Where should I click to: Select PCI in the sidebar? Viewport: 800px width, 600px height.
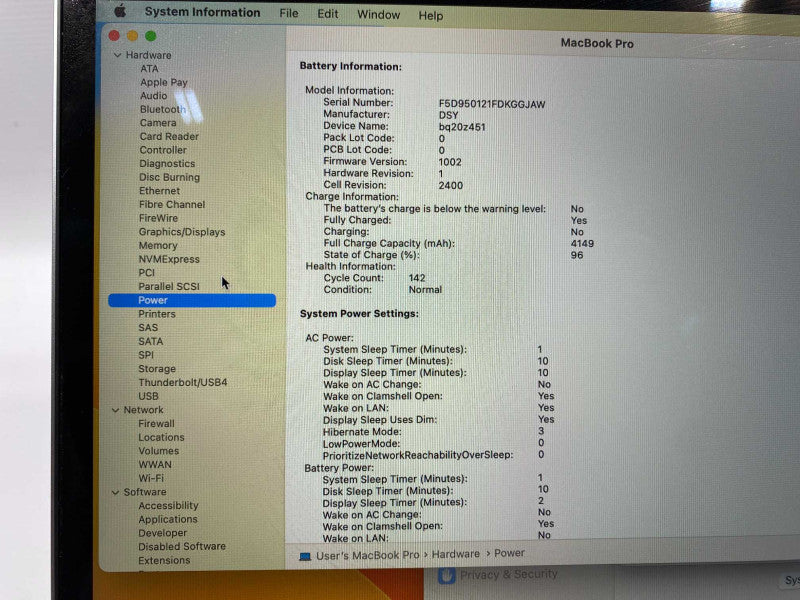[146, 273]
